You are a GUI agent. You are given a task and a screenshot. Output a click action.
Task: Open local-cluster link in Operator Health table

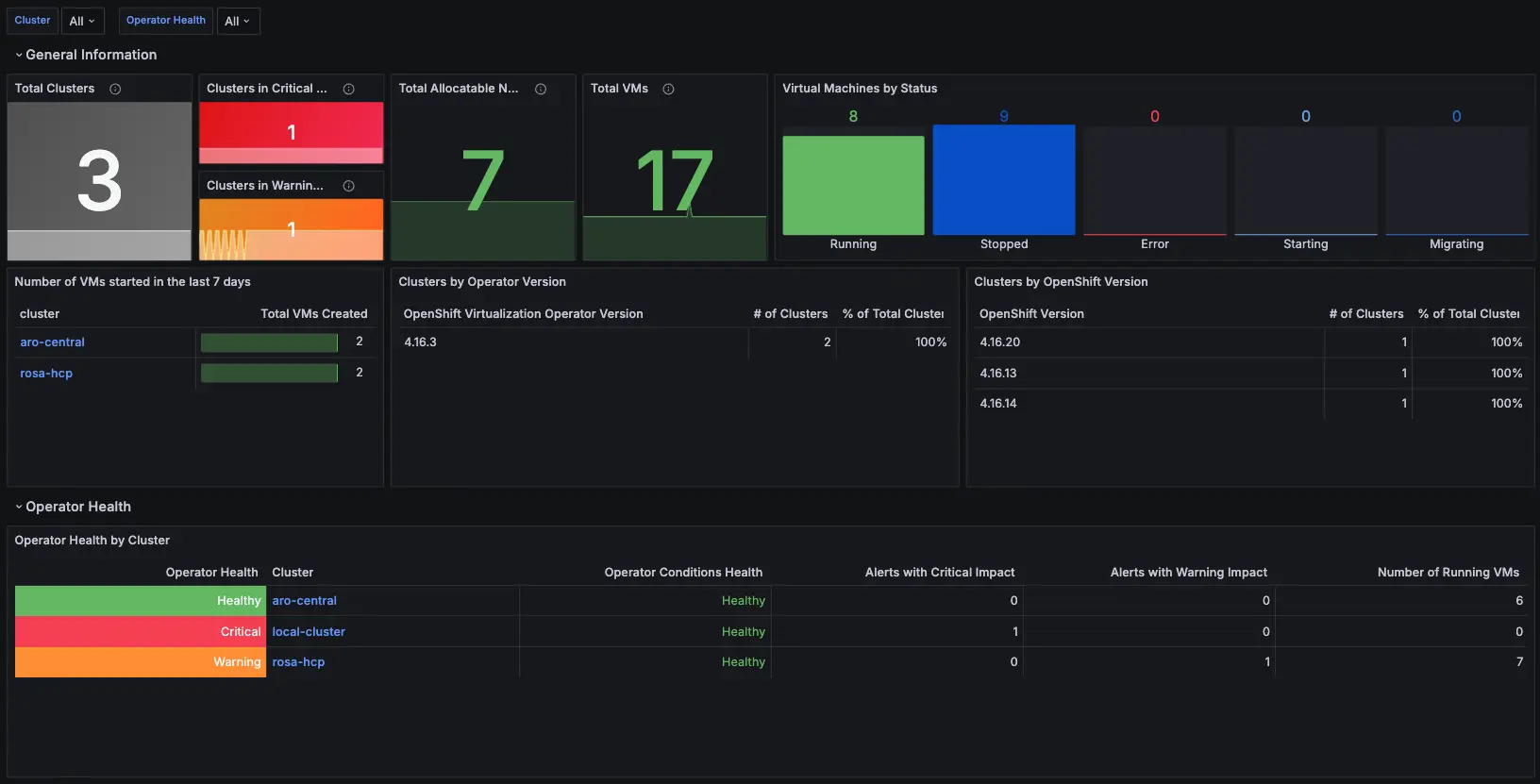(309, 632)
